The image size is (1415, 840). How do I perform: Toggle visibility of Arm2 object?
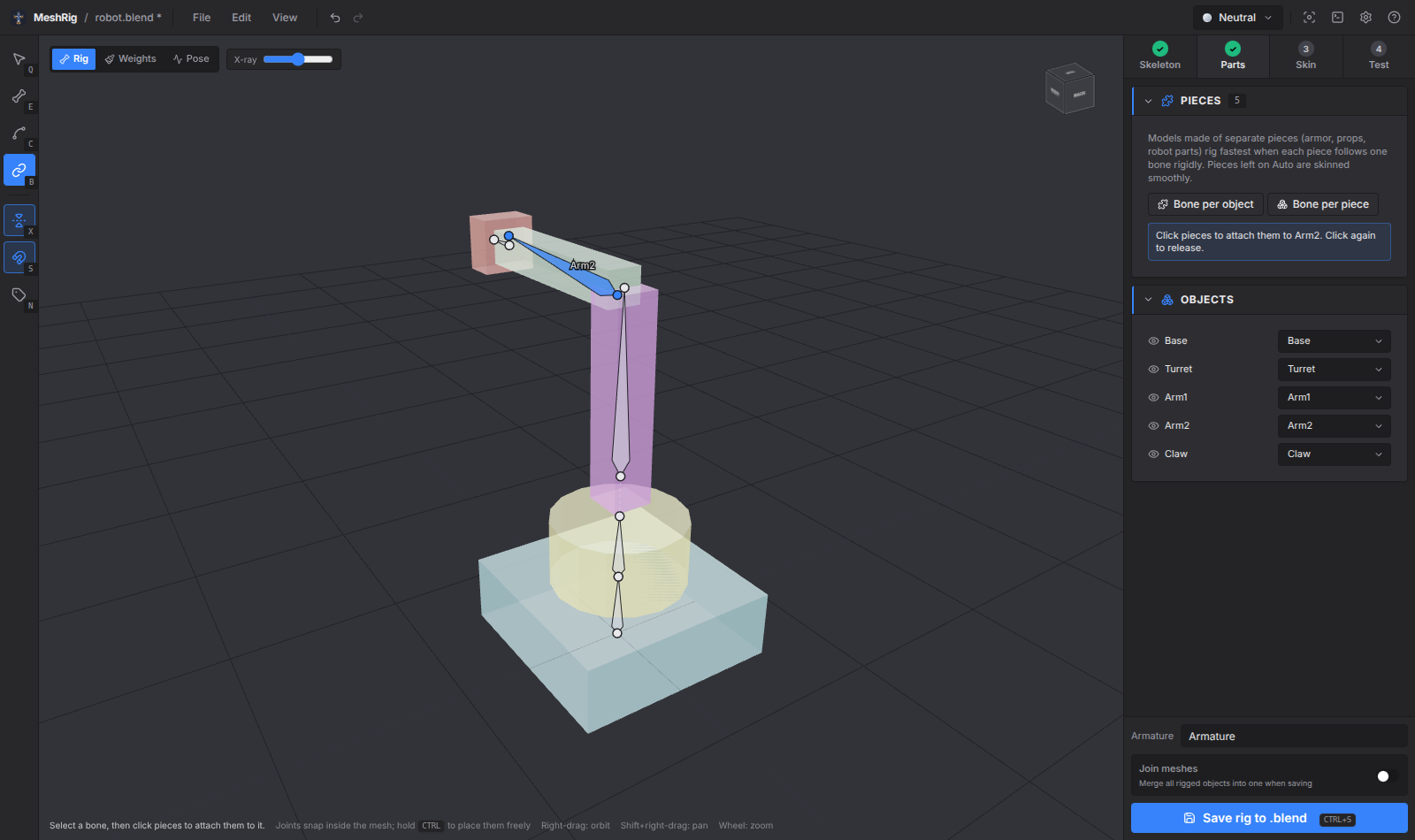click(x=1153, y=426)
